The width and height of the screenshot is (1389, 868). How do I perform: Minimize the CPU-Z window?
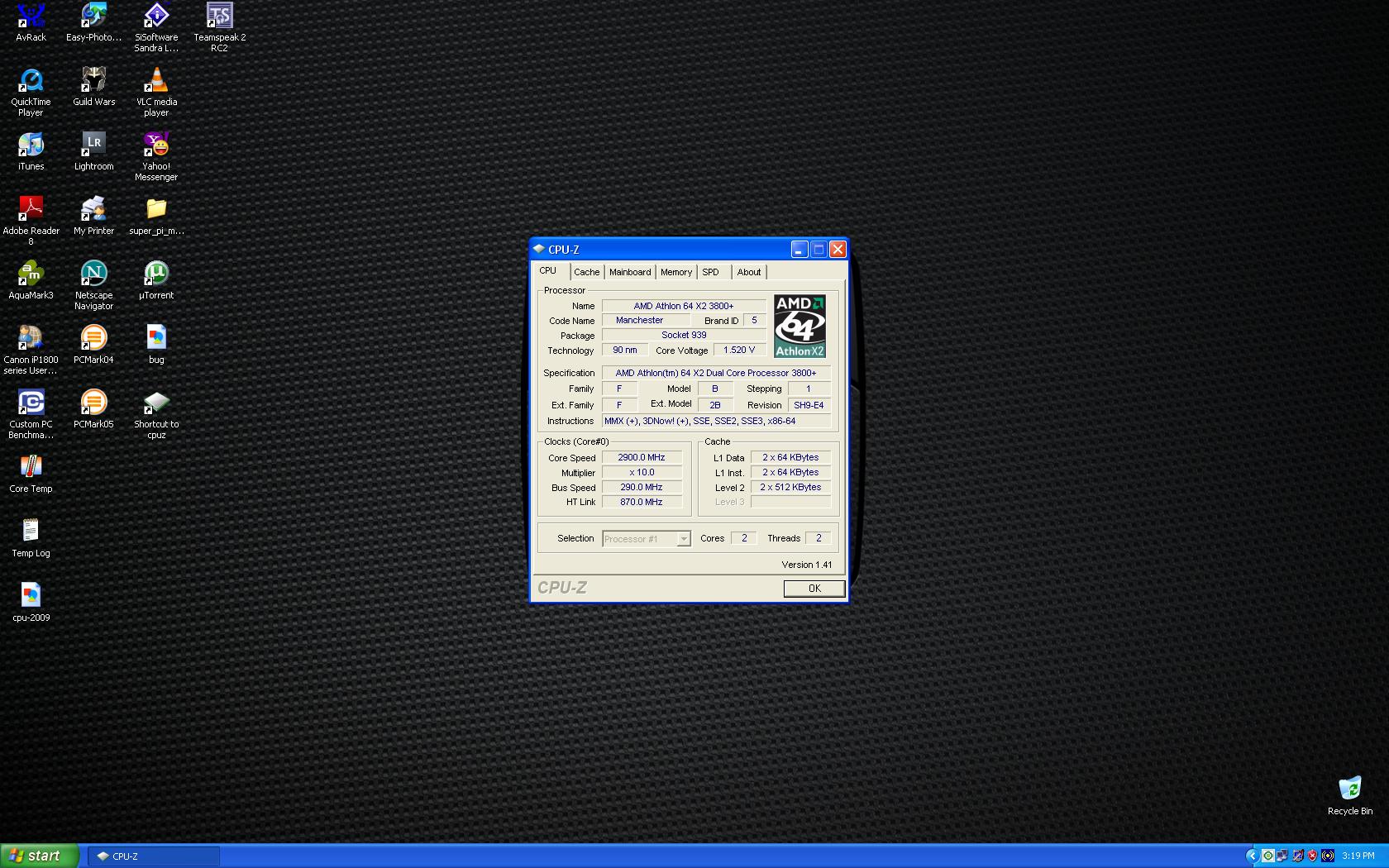pyautogui.click(x=799, y=250)
